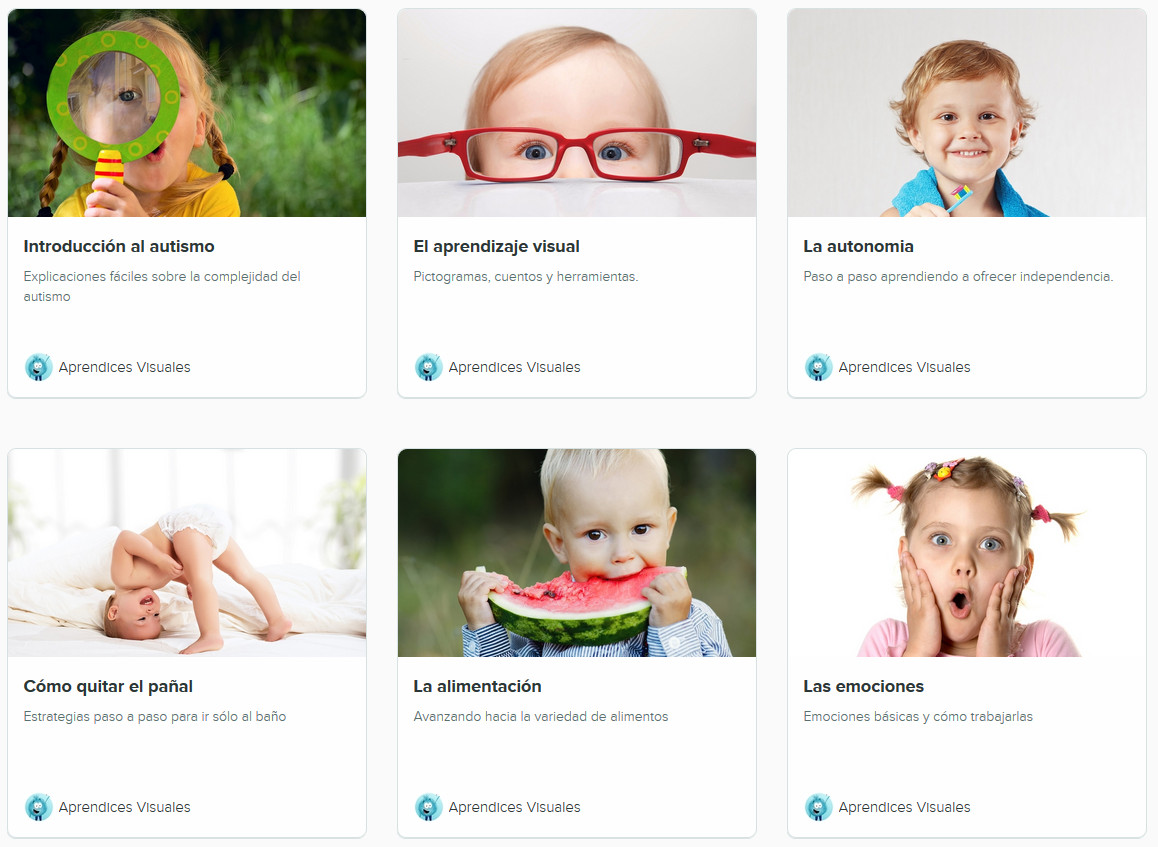Open the boy holding toothbrush image

[x=967, y=113]
